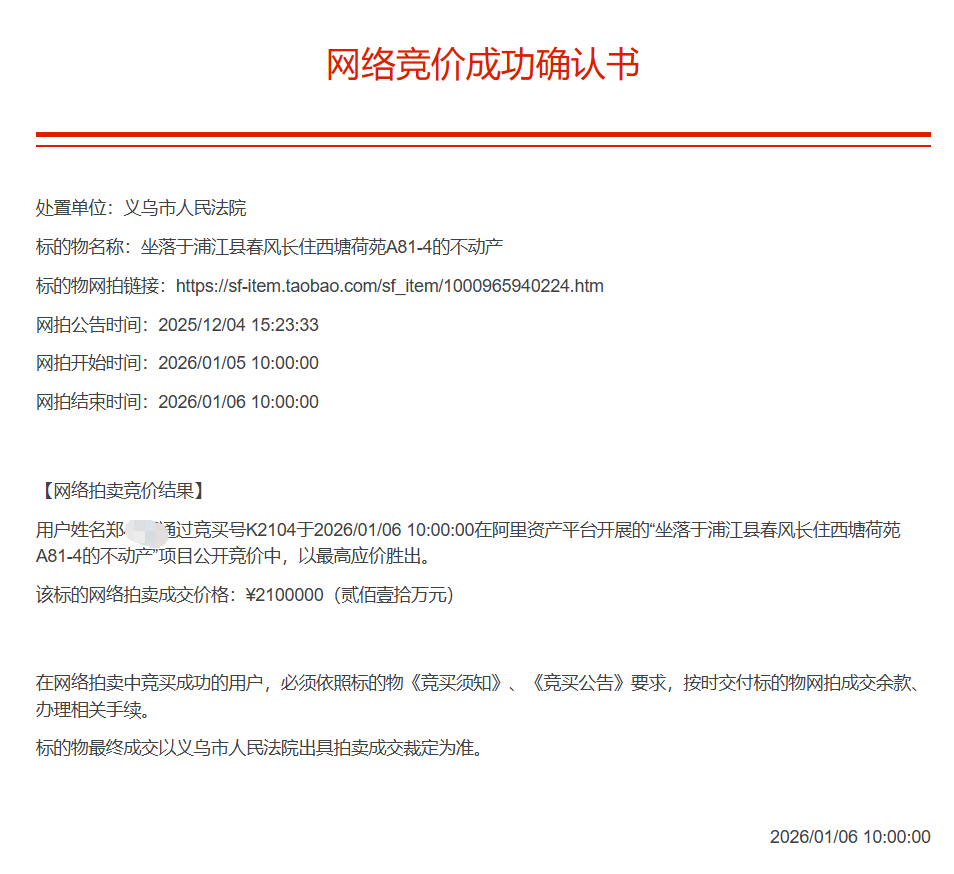The width and height of the screenshot is (954, 874).
Task: Click the 【网络拍卖竞价结果】 section heading
Action: pos(122,490)
